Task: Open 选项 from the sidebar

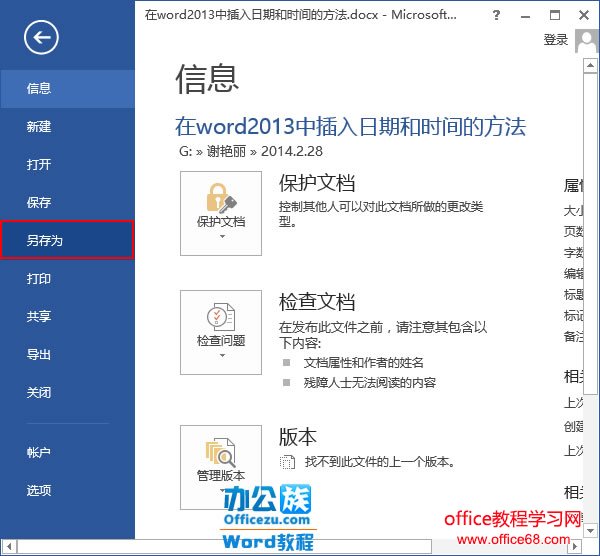Action: [x=67, y=490]
